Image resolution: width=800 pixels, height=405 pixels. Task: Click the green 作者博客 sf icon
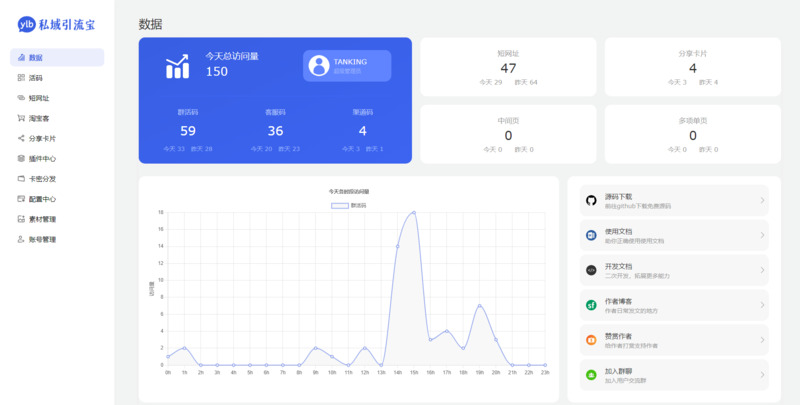coord(591,305)
